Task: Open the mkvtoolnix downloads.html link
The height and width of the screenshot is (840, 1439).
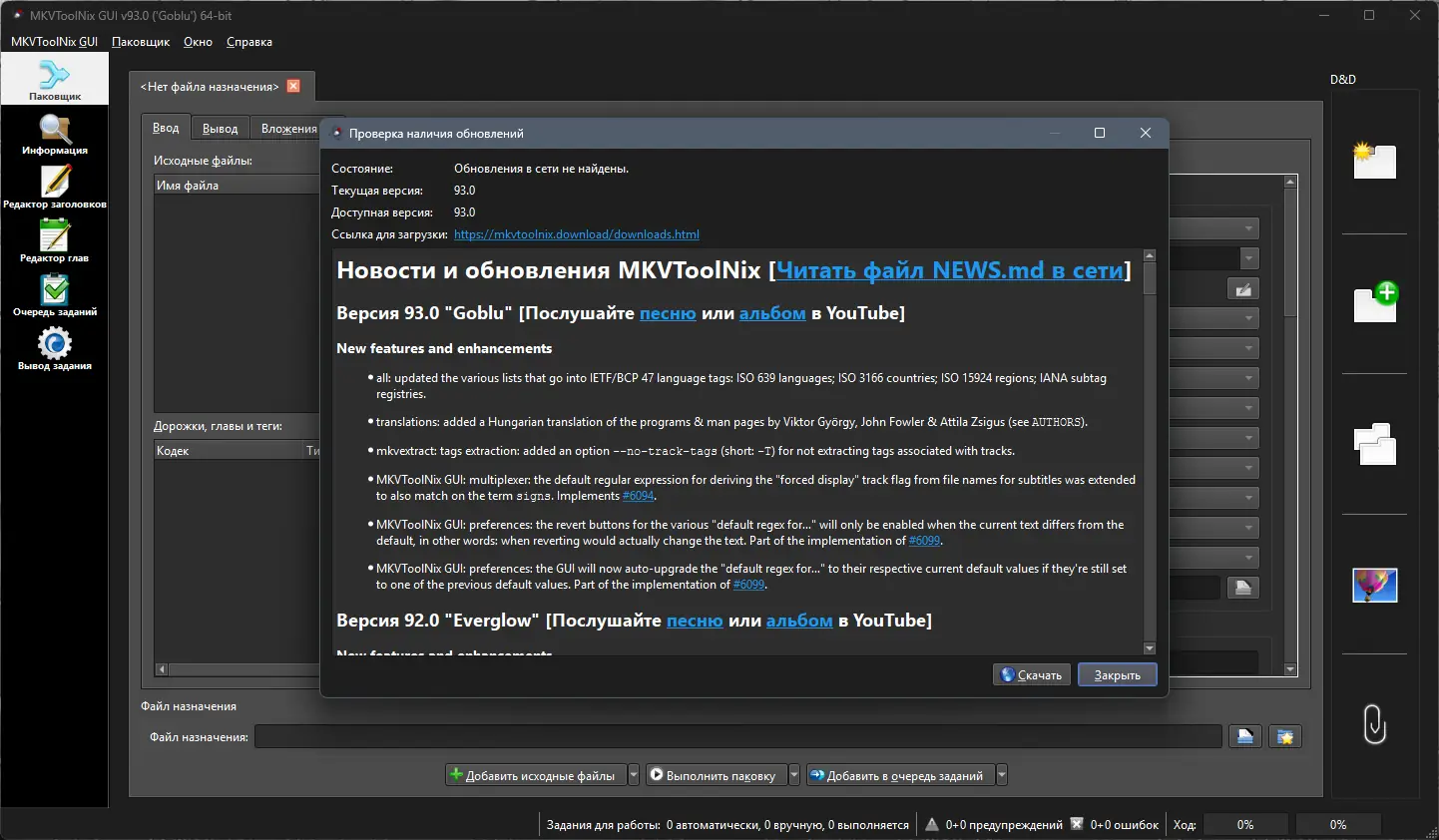Action: [577, 234]
